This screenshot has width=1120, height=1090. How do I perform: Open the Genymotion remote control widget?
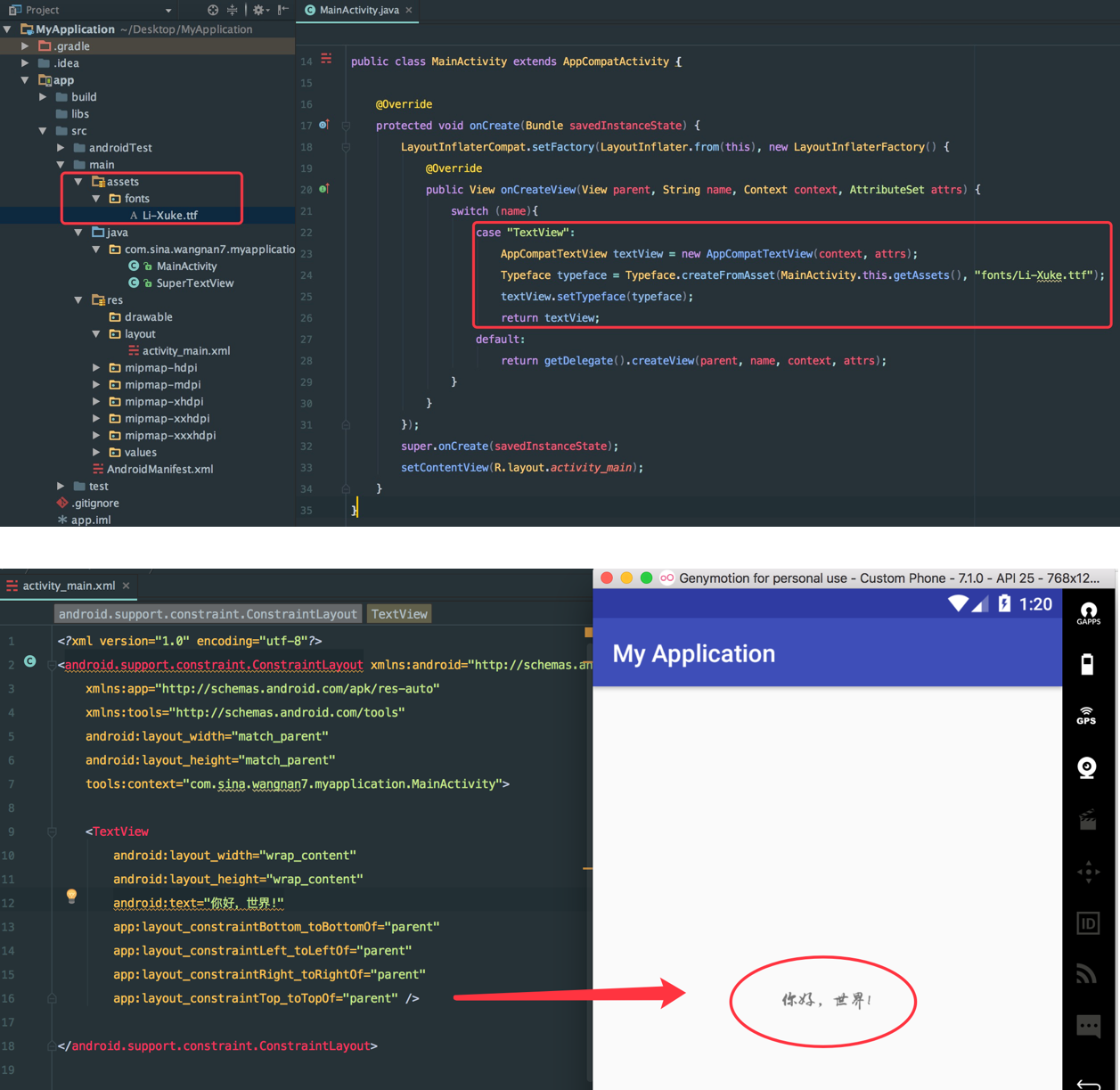coord(1088,872)
